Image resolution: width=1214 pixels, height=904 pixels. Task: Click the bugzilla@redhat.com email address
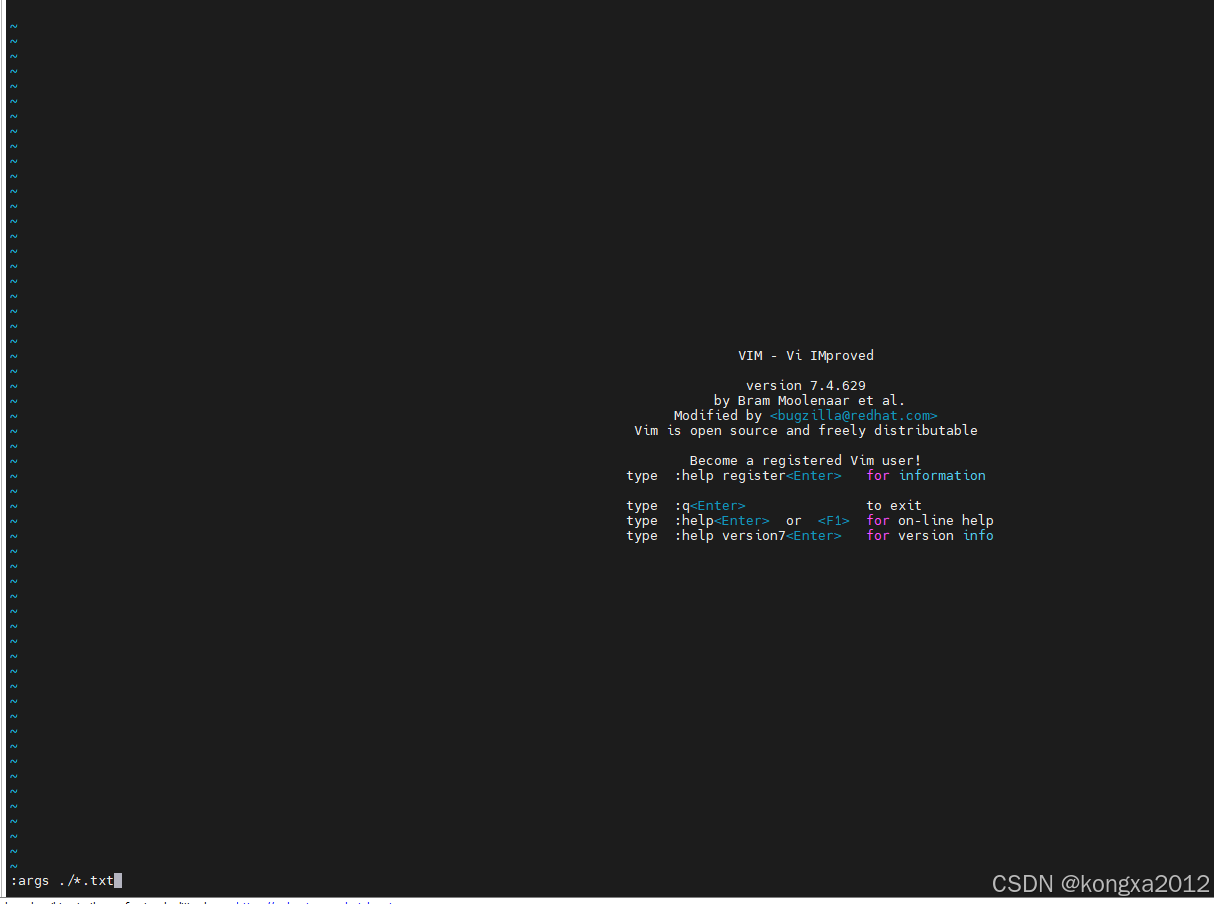[x=854, y=415]
